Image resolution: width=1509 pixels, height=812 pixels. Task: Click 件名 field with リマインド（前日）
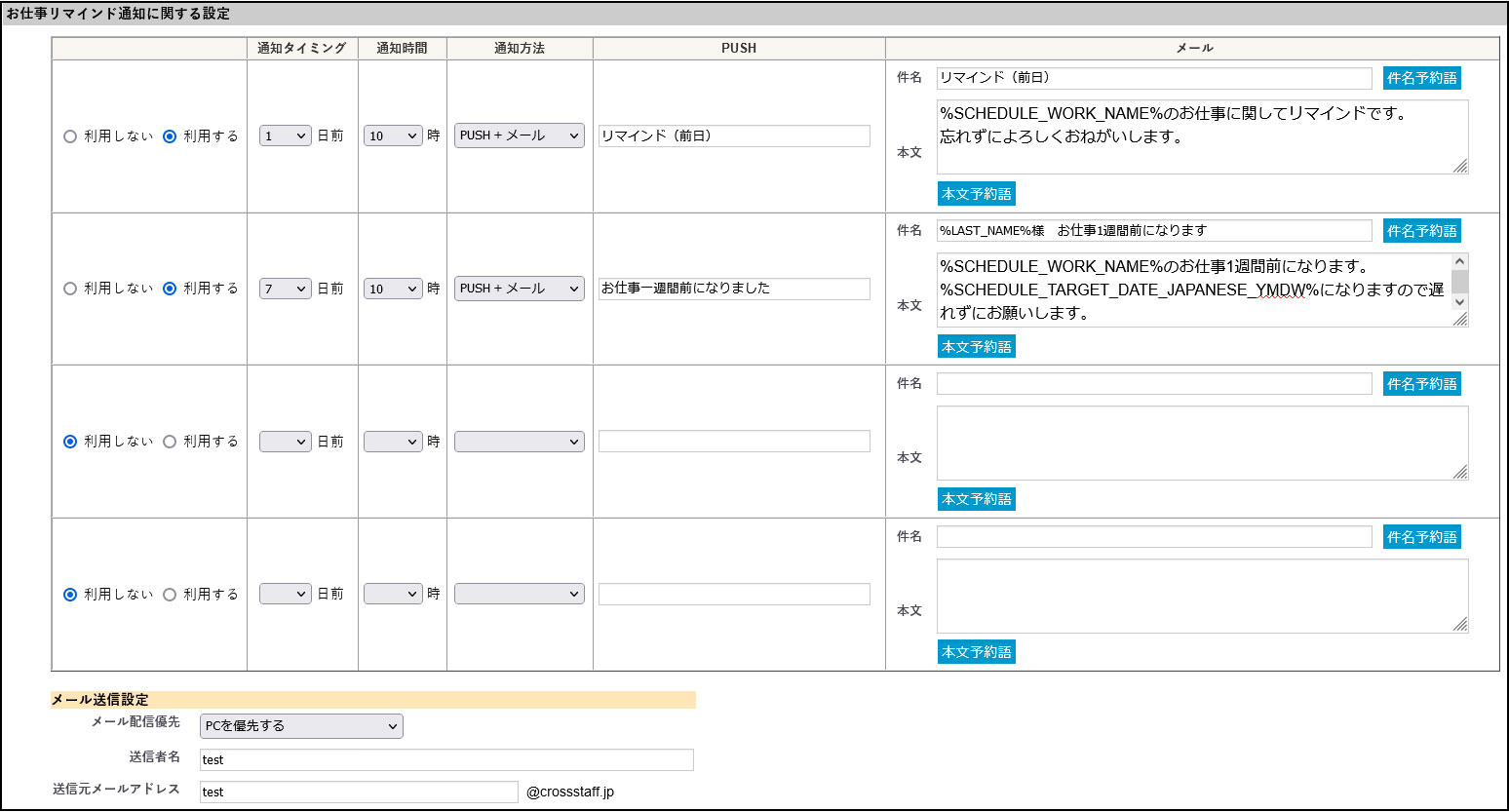pos(1154,78)
